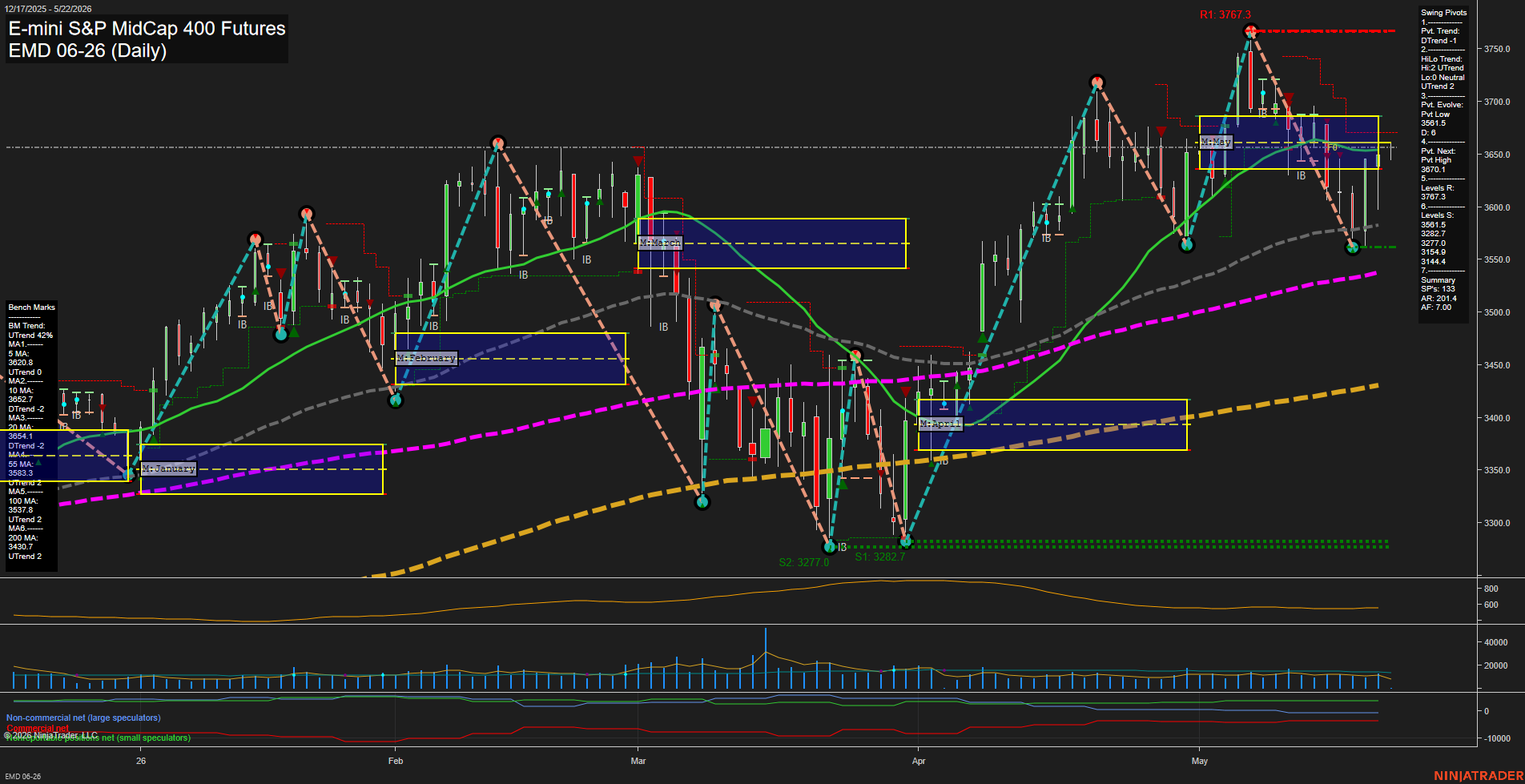1525x784 pixels.
Task: Click the Apr label on the time axis
Action: (x=919, y=761)
